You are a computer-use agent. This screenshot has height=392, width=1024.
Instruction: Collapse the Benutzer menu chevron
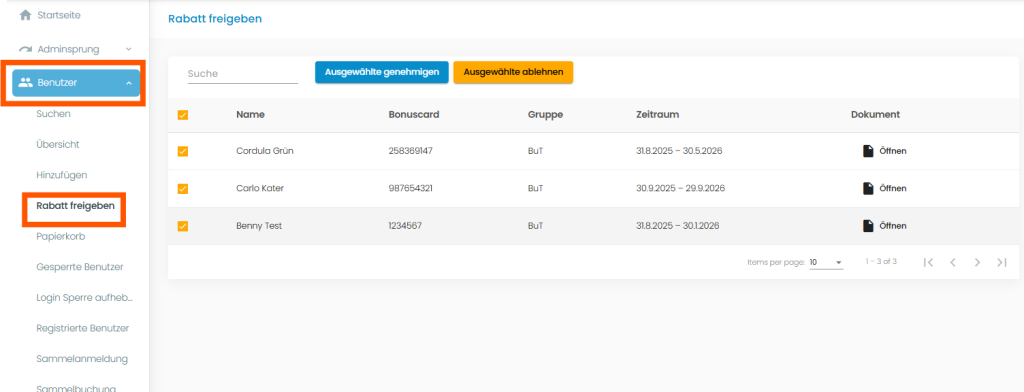(129, 83)
